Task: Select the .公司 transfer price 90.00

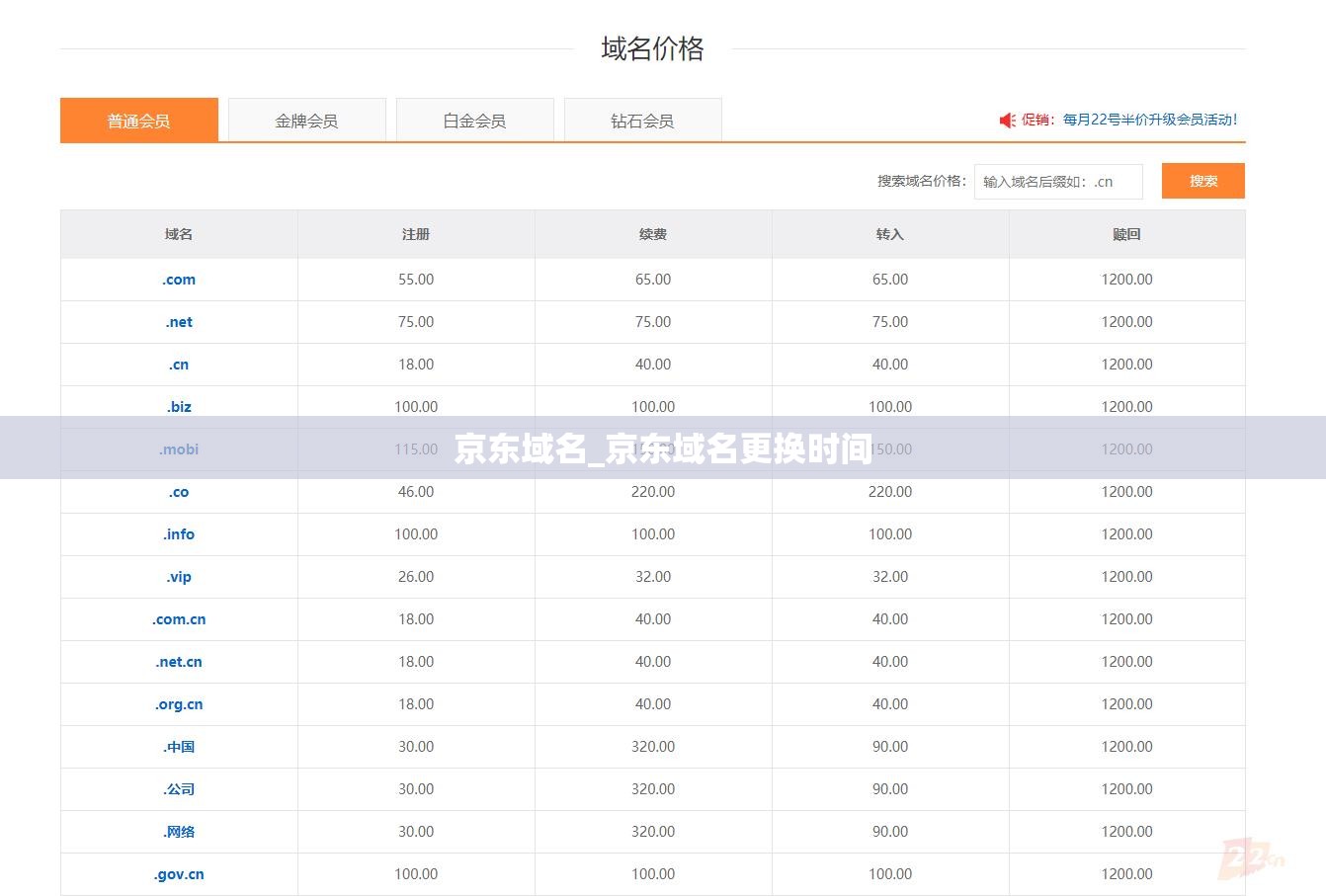Action: (890, 789)
